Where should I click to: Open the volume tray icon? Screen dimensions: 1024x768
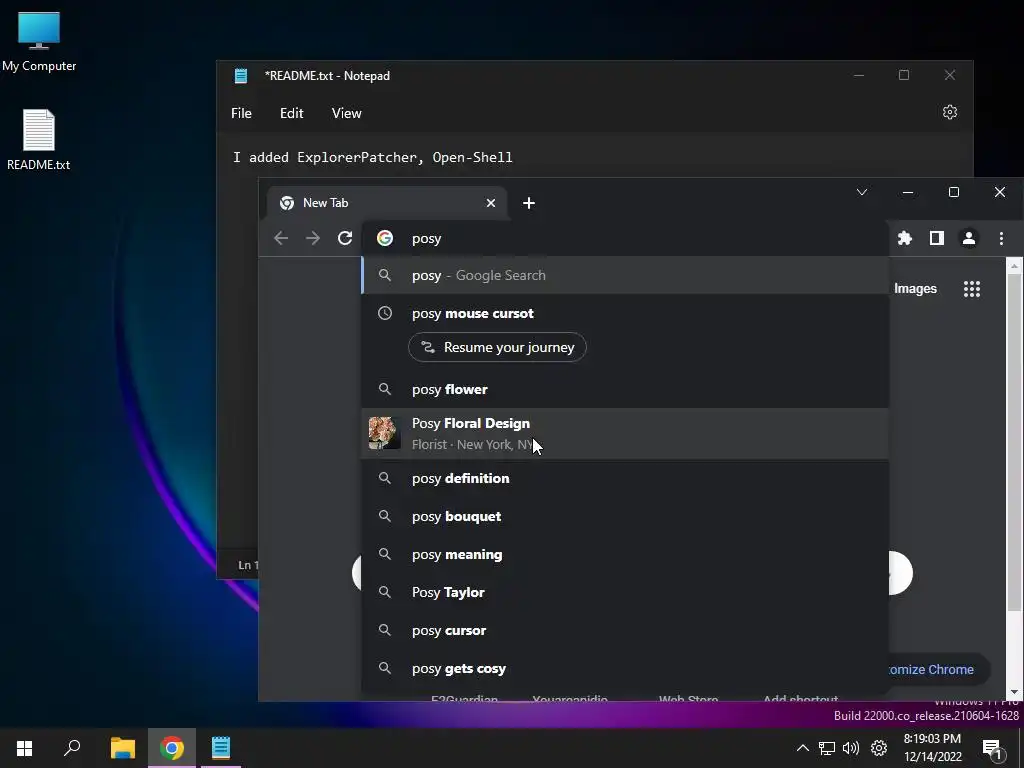851,748
